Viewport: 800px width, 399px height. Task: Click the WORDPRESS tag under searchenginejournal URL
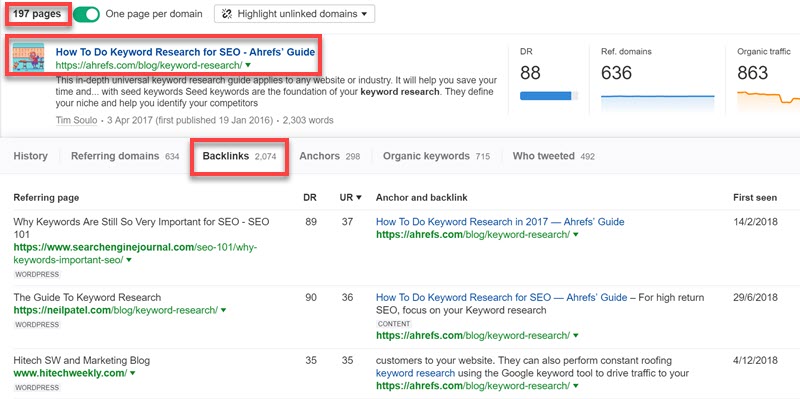coord(37,275)
